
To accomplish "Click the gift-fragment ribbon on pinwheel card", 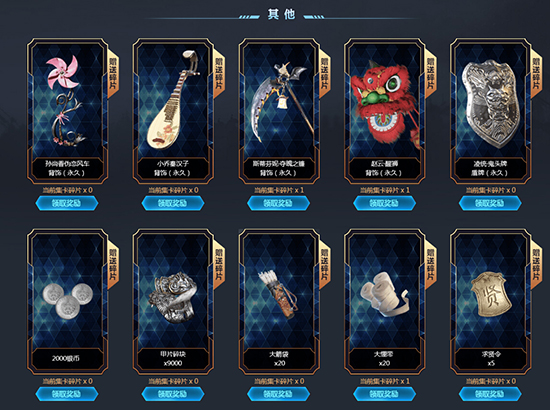I will point(113,74).
